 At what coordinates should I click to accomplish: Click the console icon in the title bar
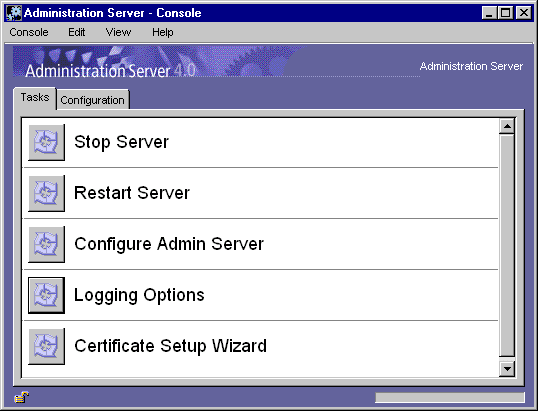(14, 13)
